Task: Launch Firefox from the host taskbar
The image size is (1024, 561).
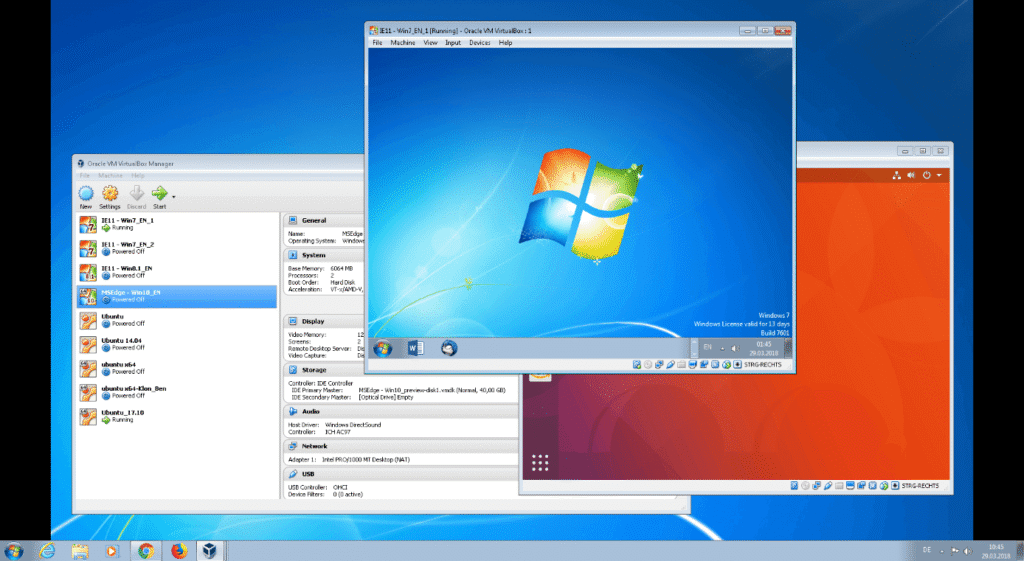Action: click(179, 550)
